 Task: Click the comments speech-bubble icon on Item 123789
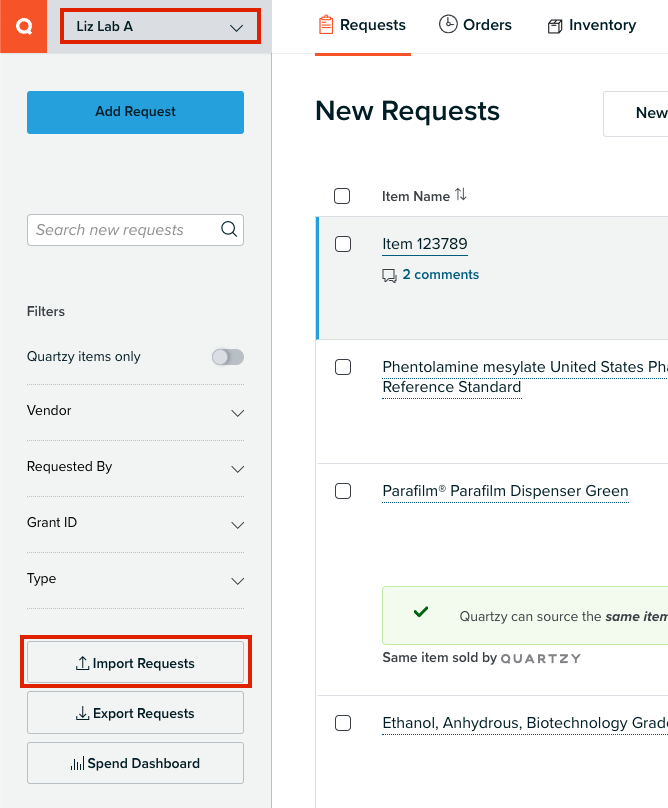click(x=389, y=275)
